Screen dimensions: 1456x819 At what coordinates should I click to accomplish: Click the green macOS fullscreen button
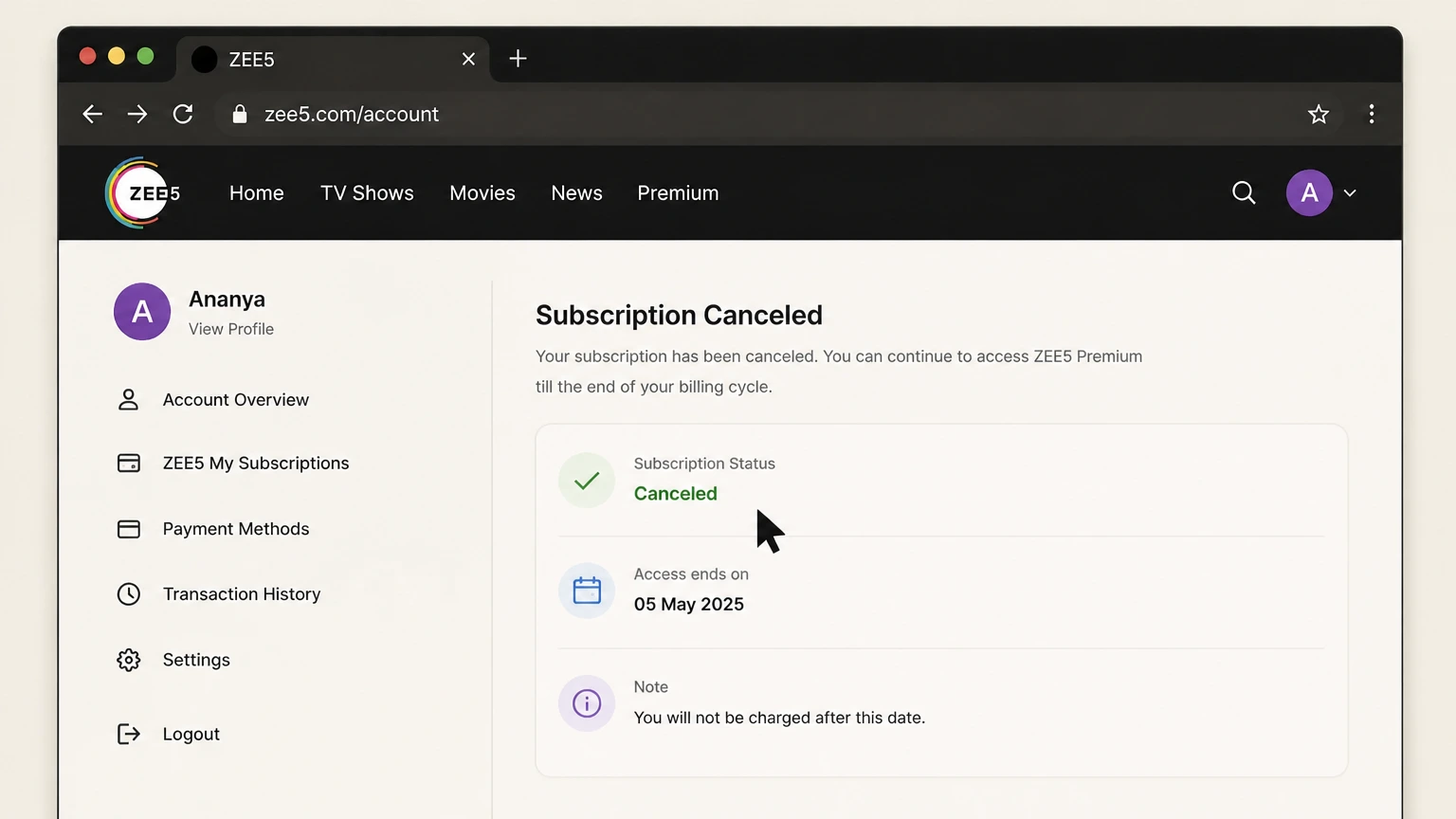pyautogui.click(x=145, y=56)
